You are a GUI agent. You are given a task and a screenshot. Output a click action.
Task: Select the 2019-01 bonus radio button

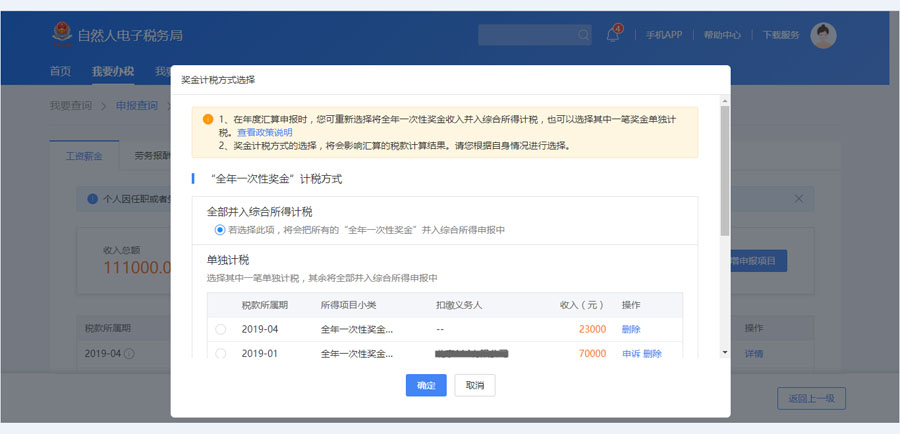(x=220, y=354)
